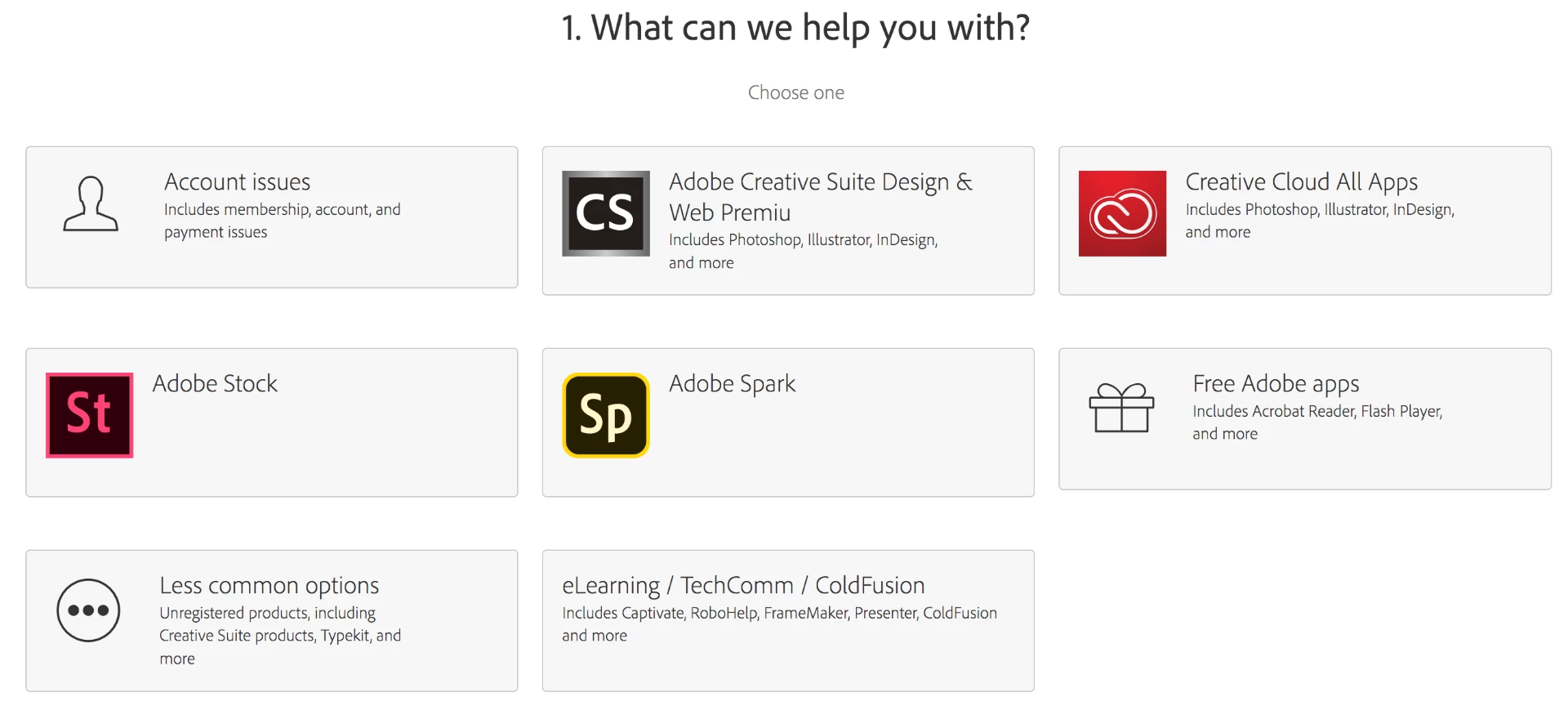Click the Less common options ellipsis icon

pyautogui.click(x=88, y=610)
